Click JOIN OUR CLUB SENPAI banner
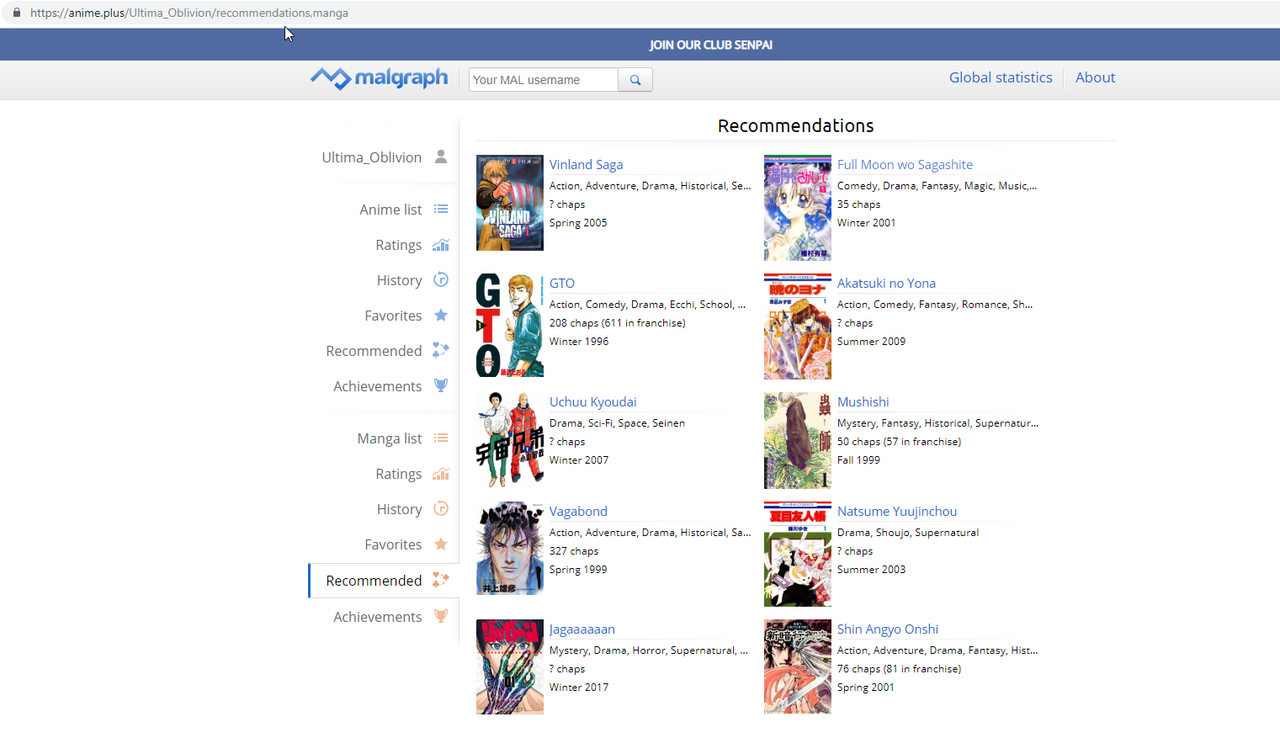The width and height of the screenshot is (1280, 738). tap(711, 45)
